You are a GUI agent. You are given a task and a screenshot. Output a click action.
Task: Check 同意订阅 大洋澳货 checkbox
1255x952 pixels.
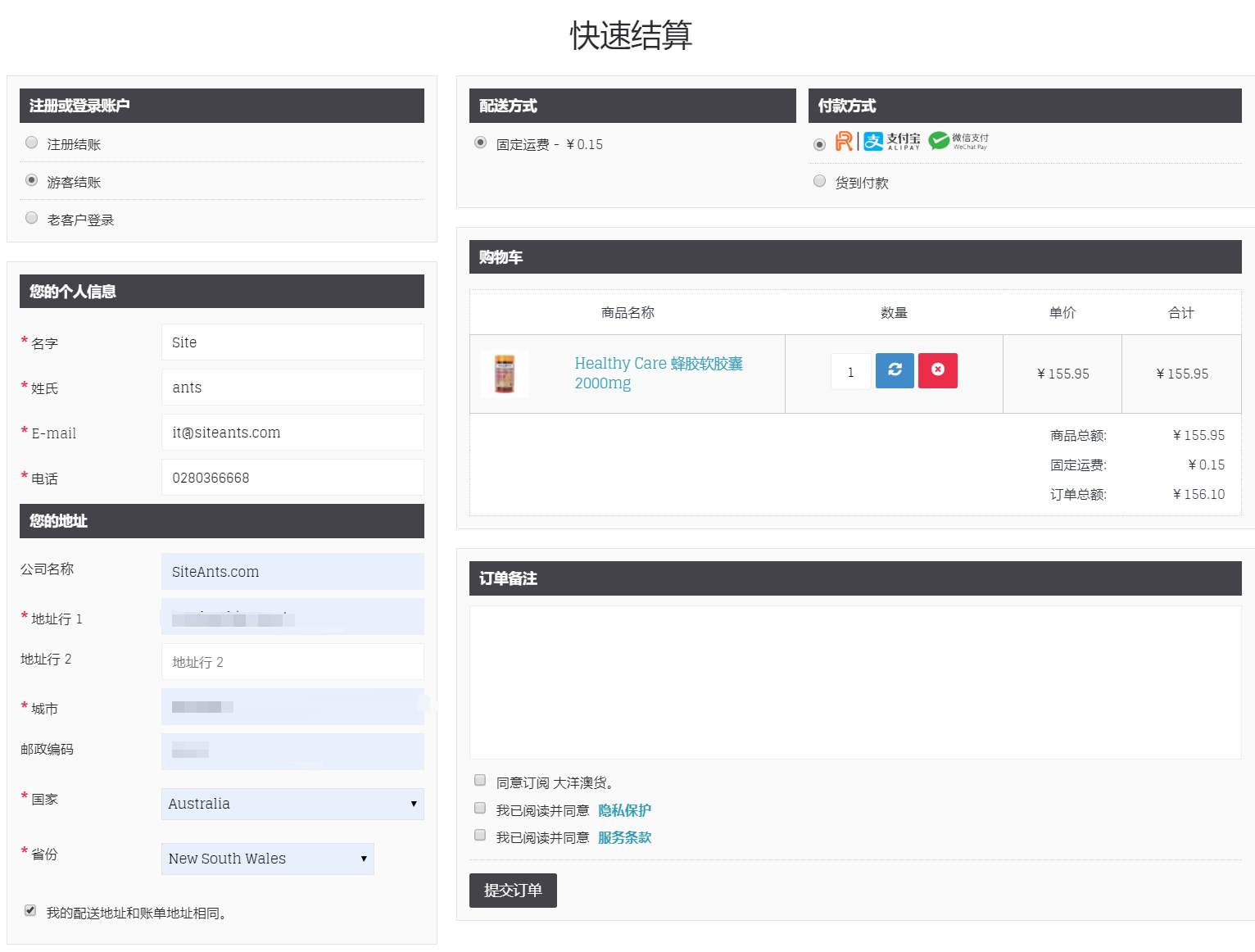pos(480,780)
